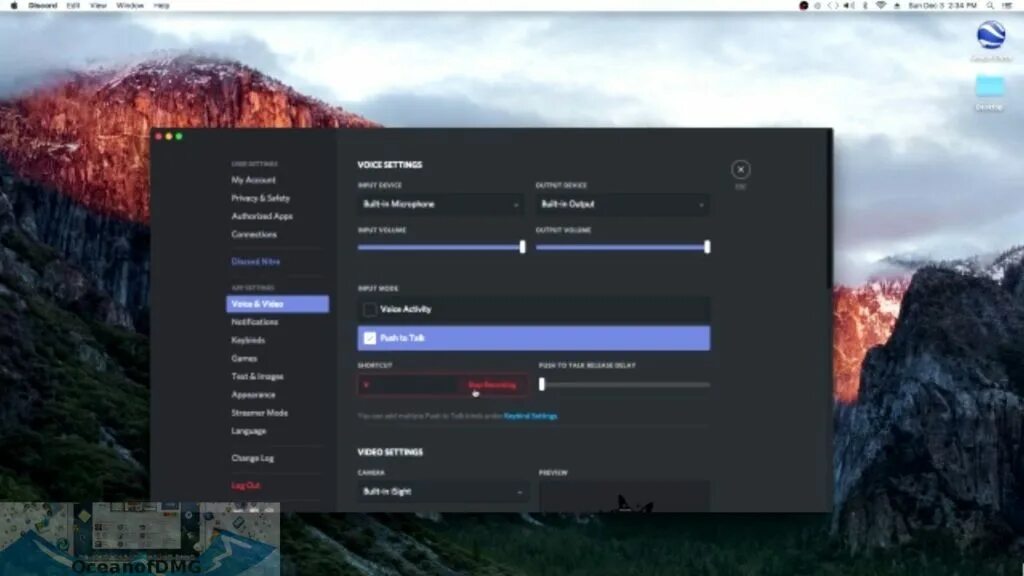Open the Window menu
The height and width of the screenshot is (576, 1024).
pos(130,5)
